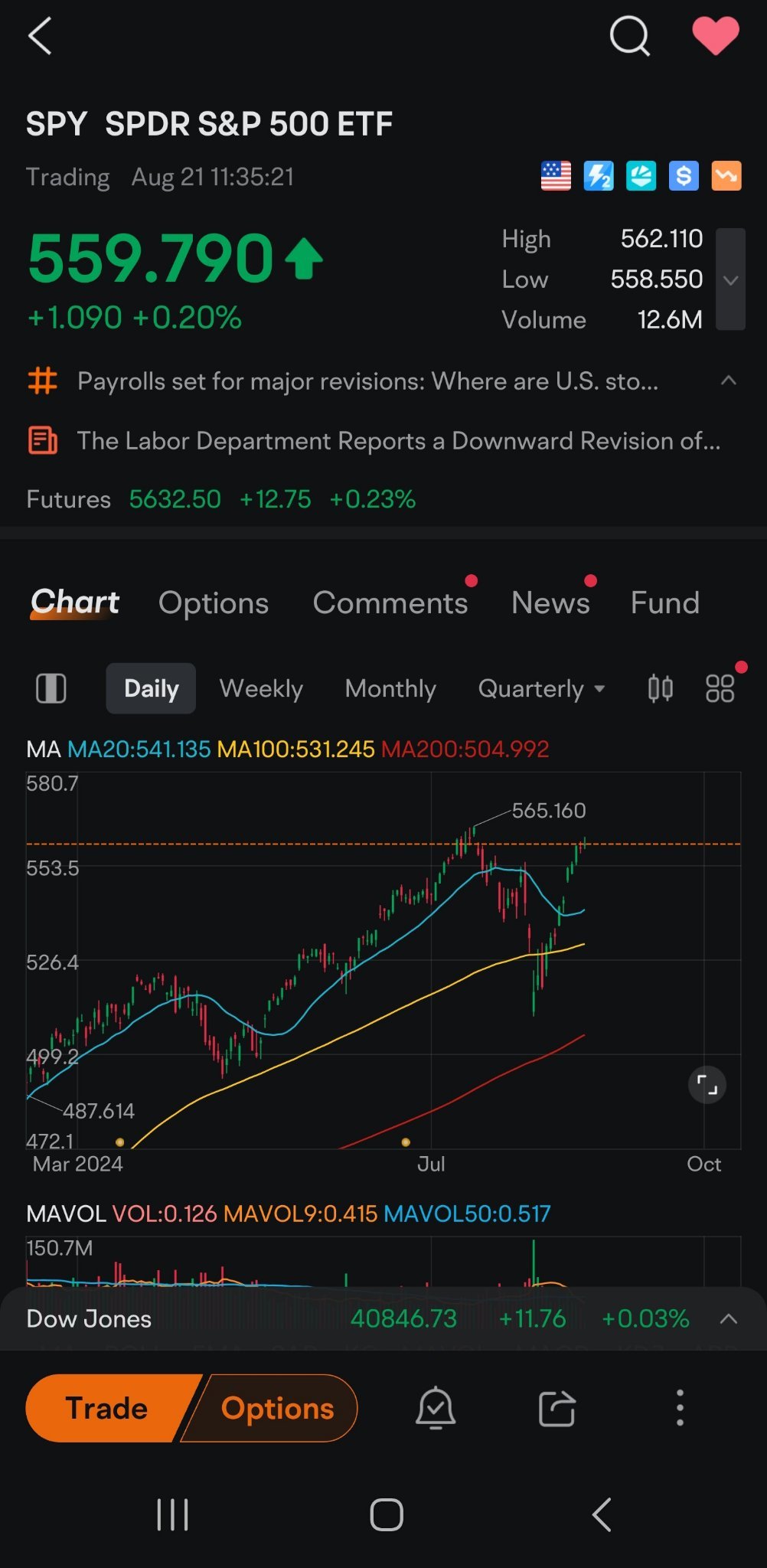This screenshot has width=767, height=1568.
Task: Tap the MA200:504.992 indicator label
Action: [465, 749]
